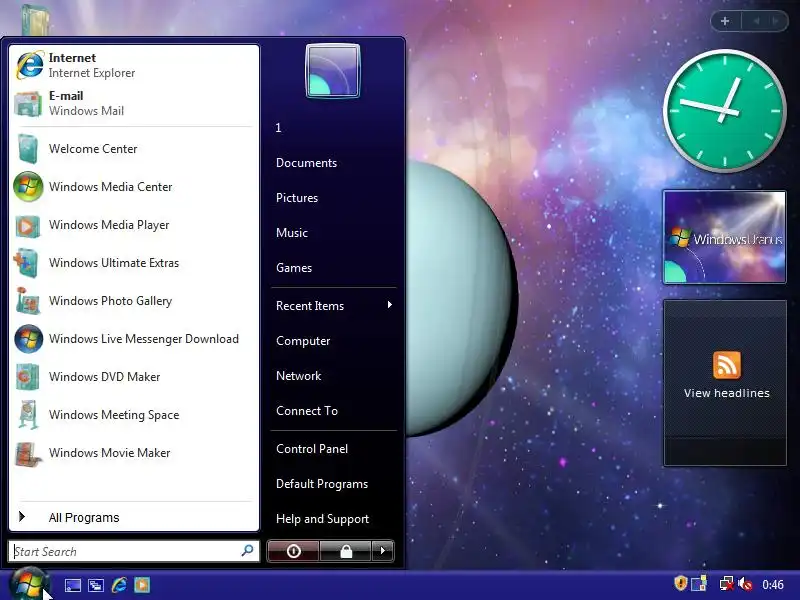The height and width of the screenshot is (600, 800).
Task: Open the Pictures folder
Action: (x=333, y=198)
